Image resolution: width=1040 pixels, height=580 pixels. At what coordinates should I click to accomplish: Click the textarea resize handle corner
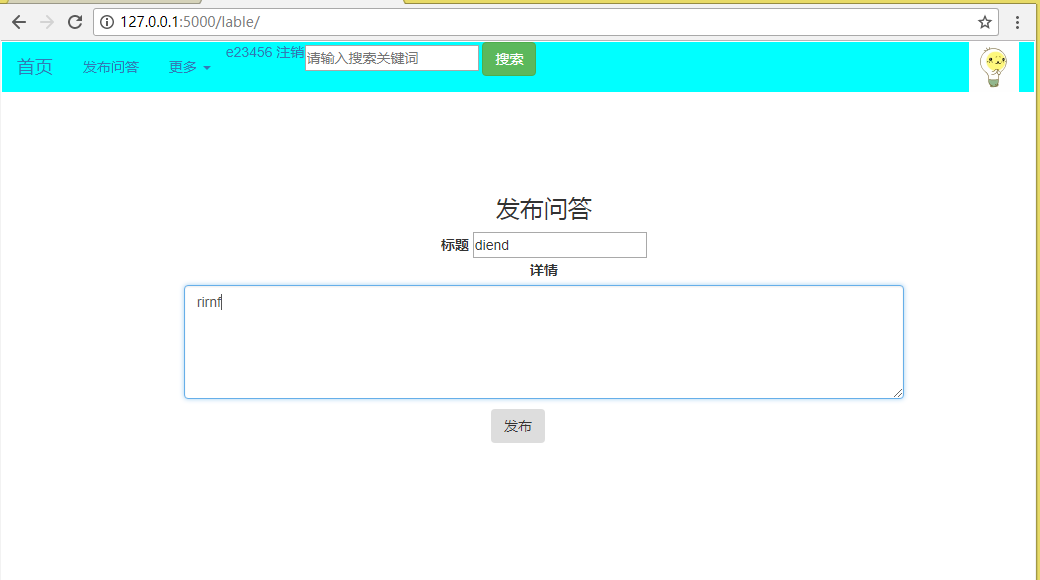tap(897, 393)
